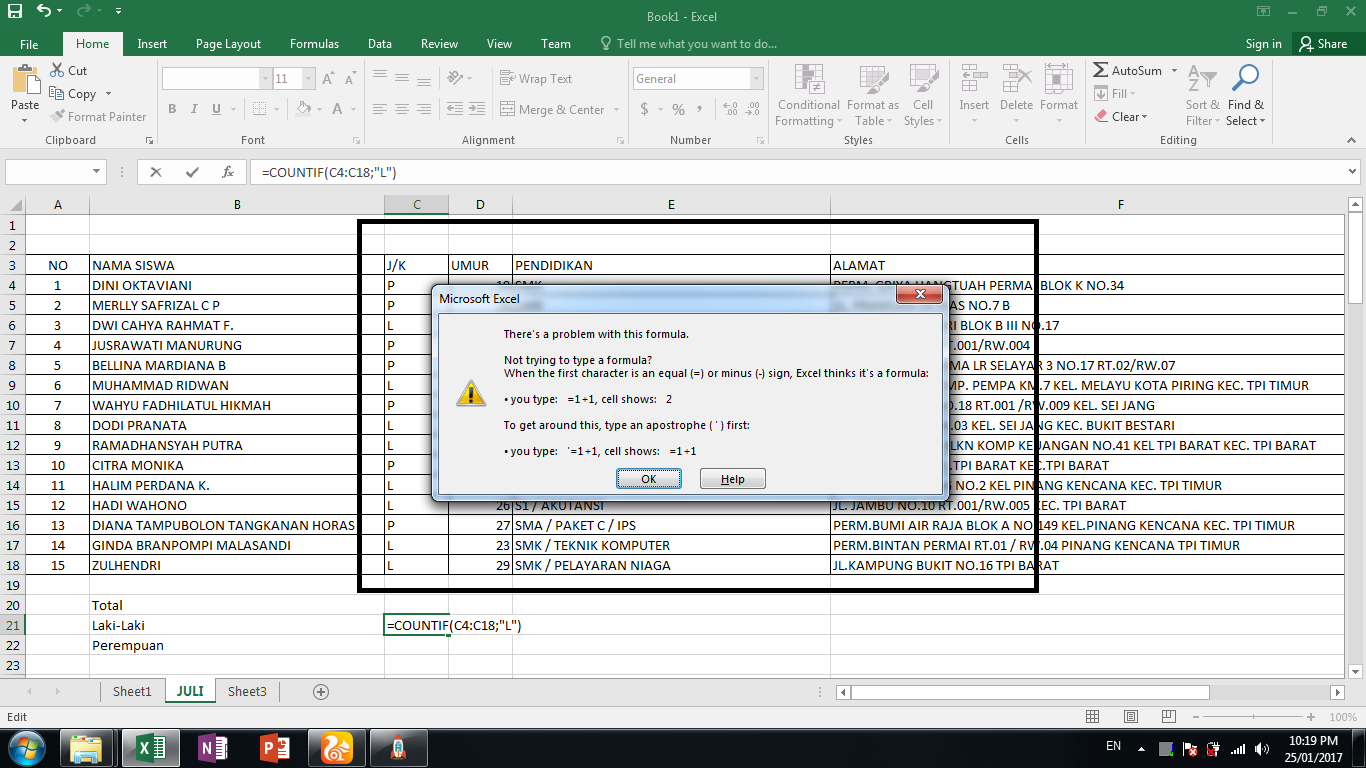Image resolution: width=1366 pixels, height=768 pixels.
Task: Expand the Fill dropdown
Action: tap(1133, 94)
